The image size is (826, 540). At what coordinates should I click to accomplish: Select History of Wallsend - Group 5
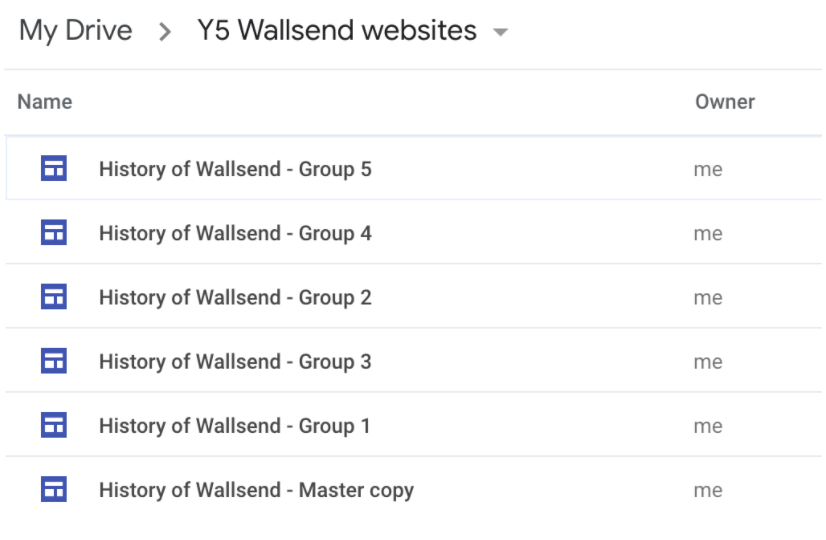point(414,168)
